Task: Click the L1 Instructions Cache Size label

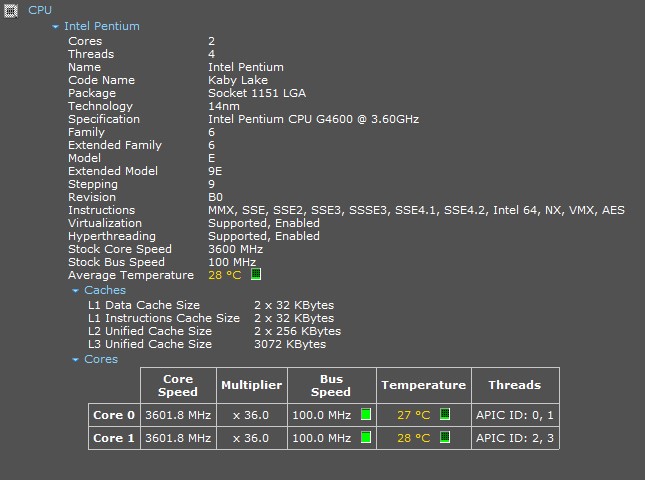Action: click(164, 318)
